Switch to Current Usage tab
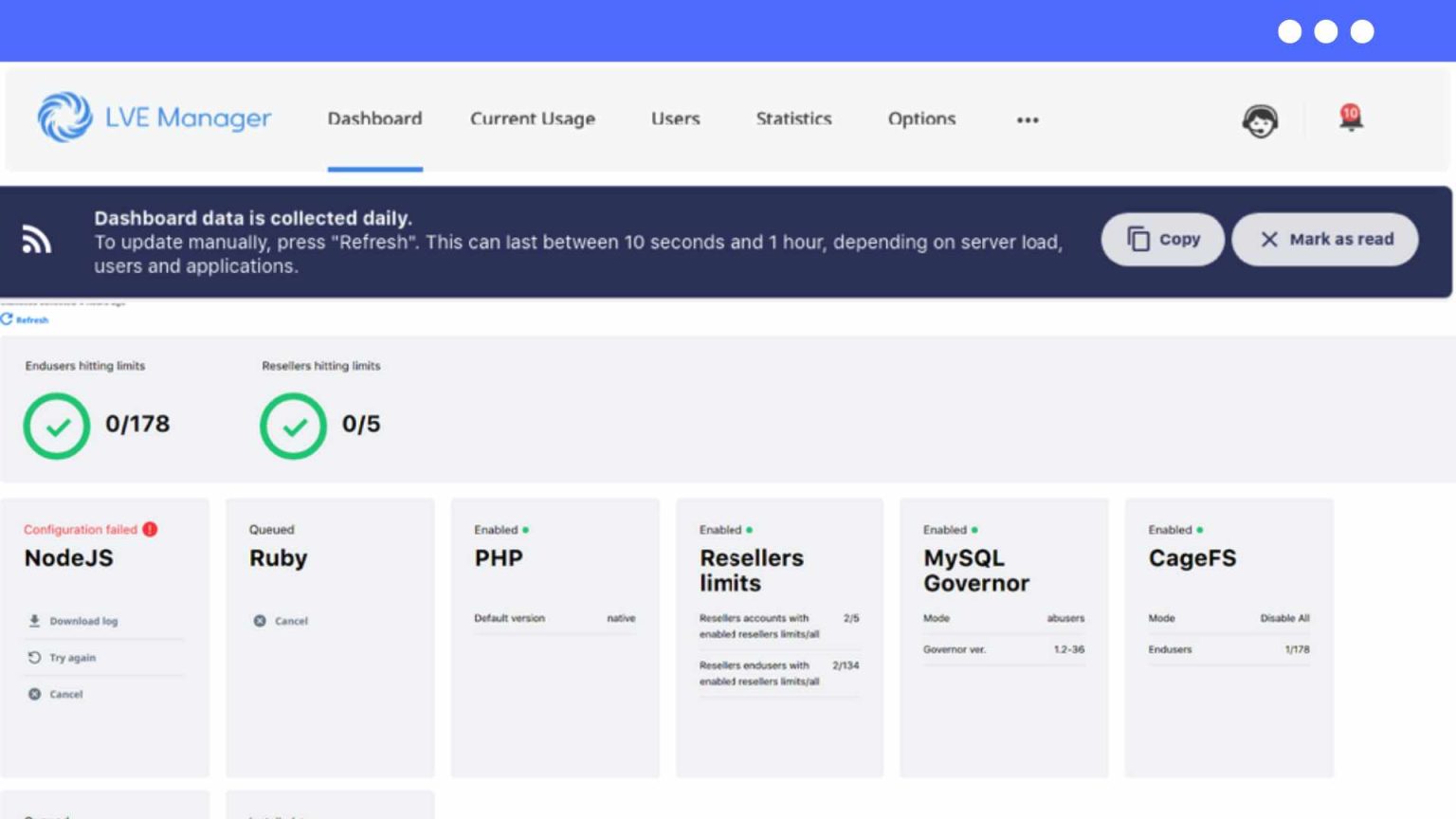 533,118
